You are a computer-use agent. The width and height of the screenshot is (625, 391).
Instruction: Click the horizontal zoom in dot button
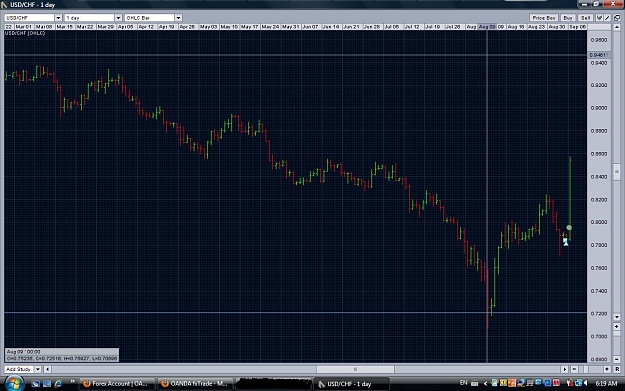[607, 369]
